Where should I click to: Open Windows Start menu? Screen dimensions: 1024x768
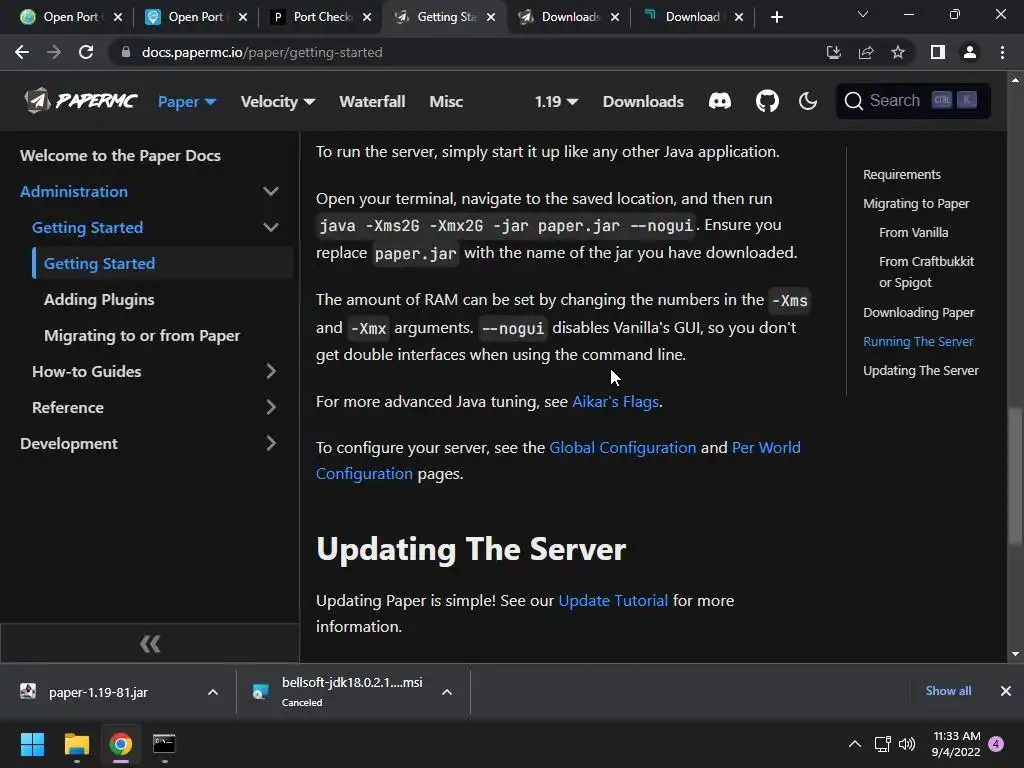pos(32,744)
